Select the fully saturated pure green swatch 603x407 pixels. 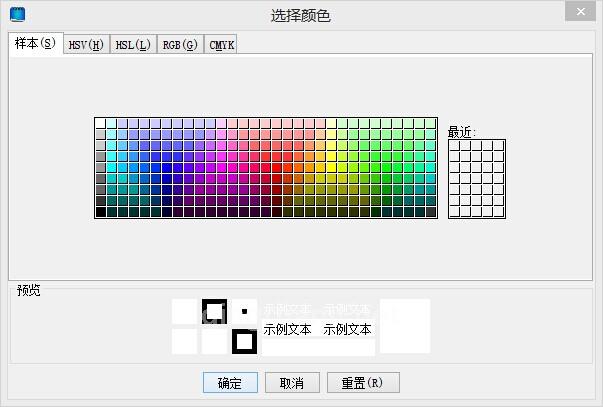tap(386, 168)
